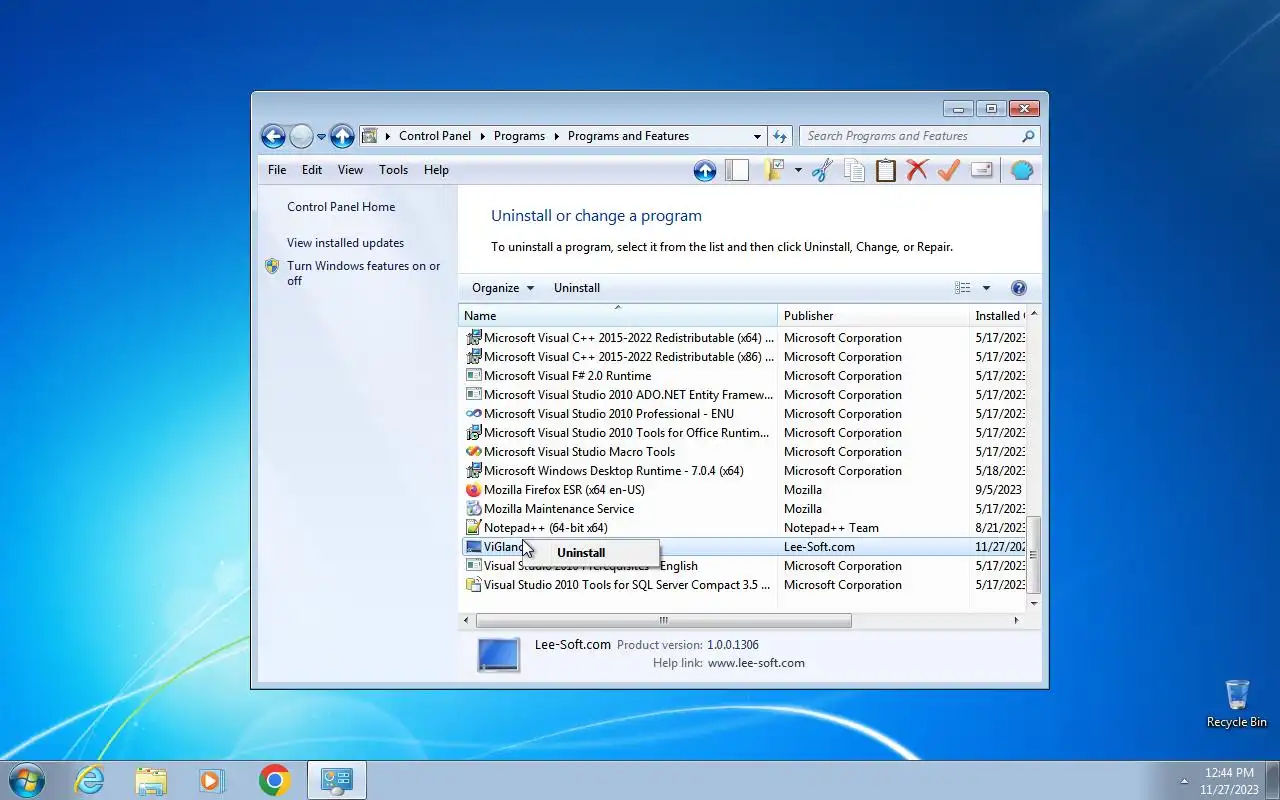Open Google Chrome from the taskbar
The width and height of the screenshot is (1280, 800).
coord(274,780)
